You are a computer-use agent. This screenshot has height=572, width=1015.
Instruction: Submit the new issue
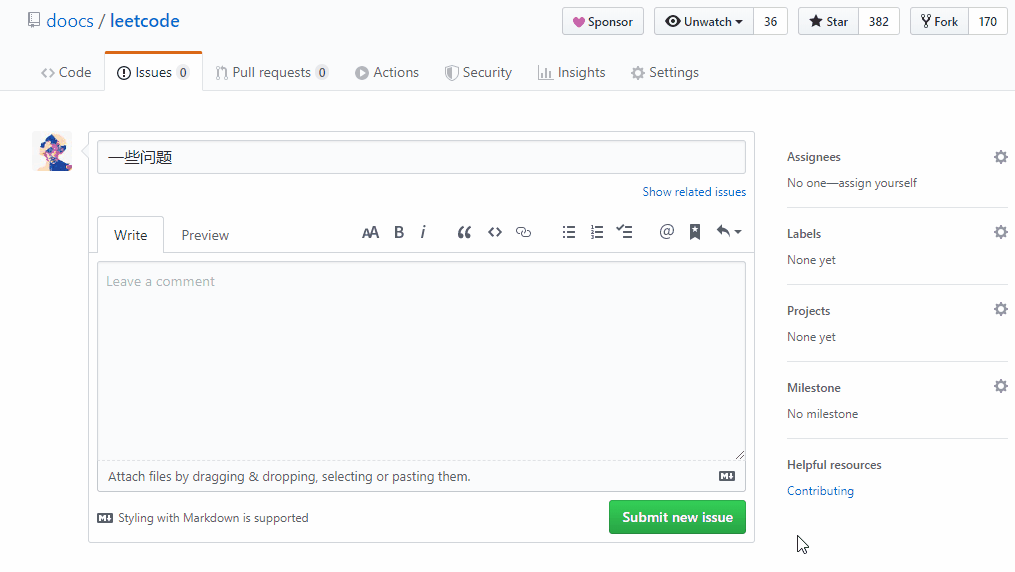(x=677, y=517)
